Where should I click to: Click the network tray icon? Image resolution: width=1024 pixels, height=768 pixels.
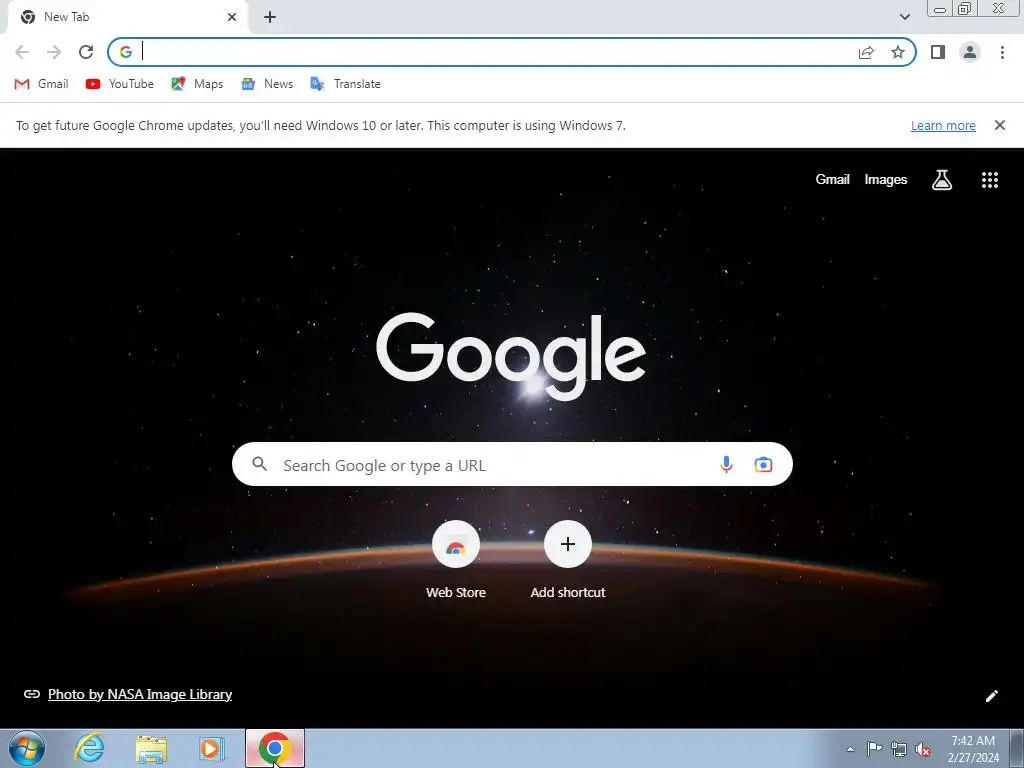coord(899,749)
